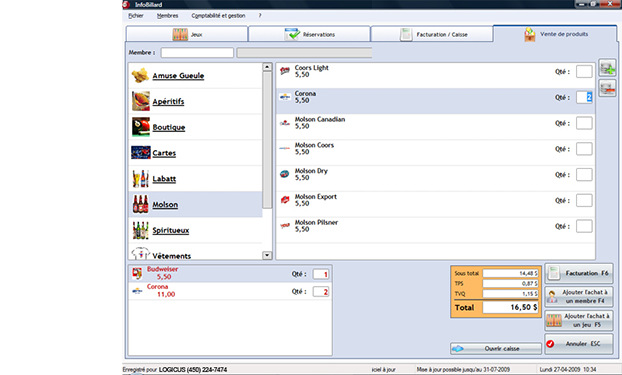The width and height of the screenshot is (622, 375).
Task: Click the Molson Dry product logo
Action: tap(284, 174)
